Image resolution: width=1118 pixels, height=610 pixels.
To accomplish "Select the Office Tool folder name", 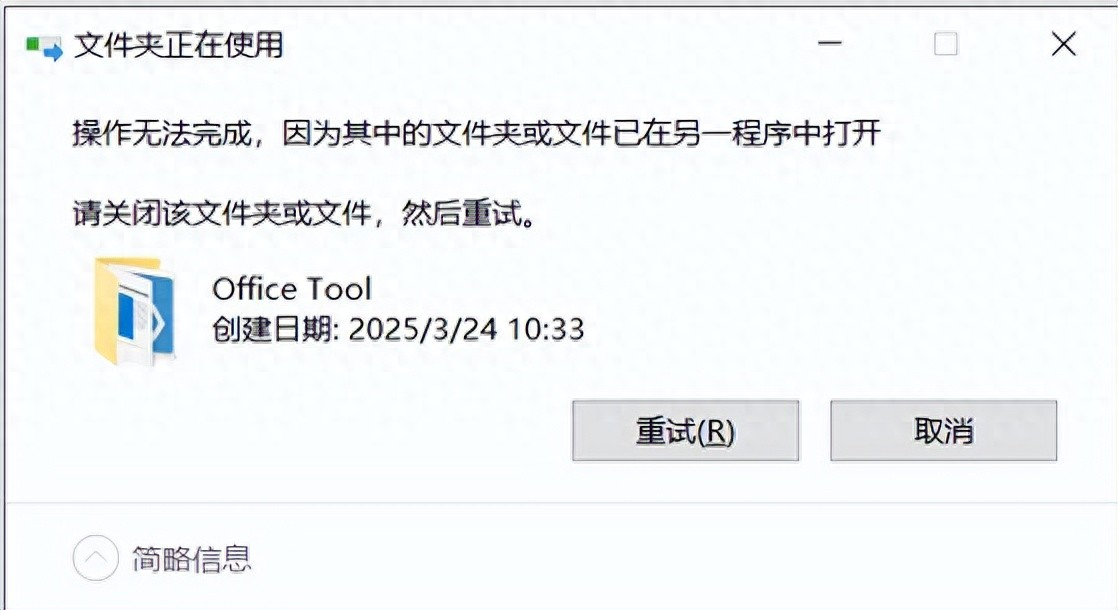I will tap(292, 289).
